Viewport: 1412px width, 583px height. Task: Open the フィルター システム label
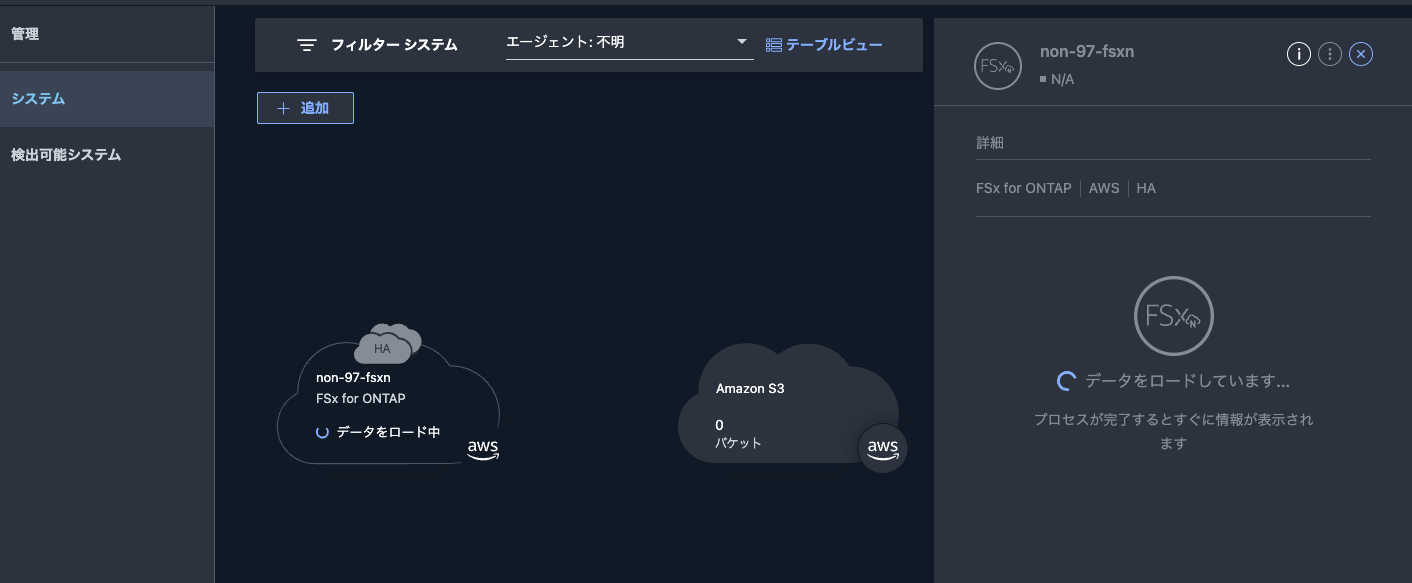[x=394, y=45]
